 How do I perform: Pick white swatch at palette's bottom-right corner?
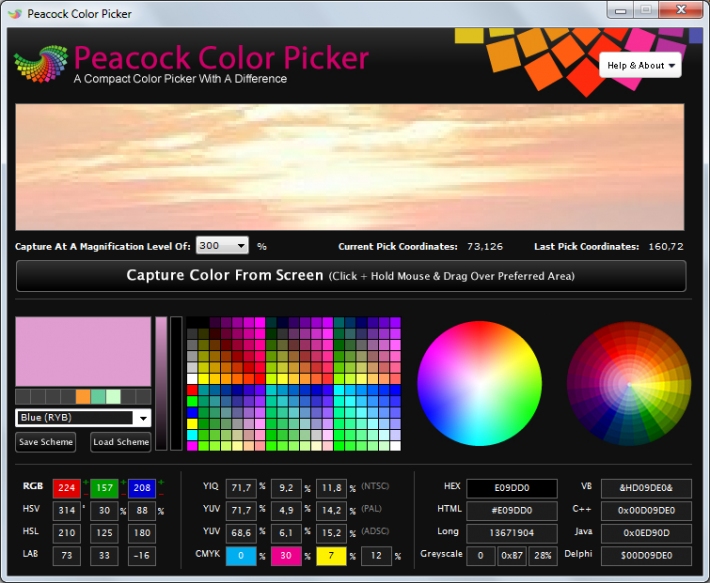(395, 446)
